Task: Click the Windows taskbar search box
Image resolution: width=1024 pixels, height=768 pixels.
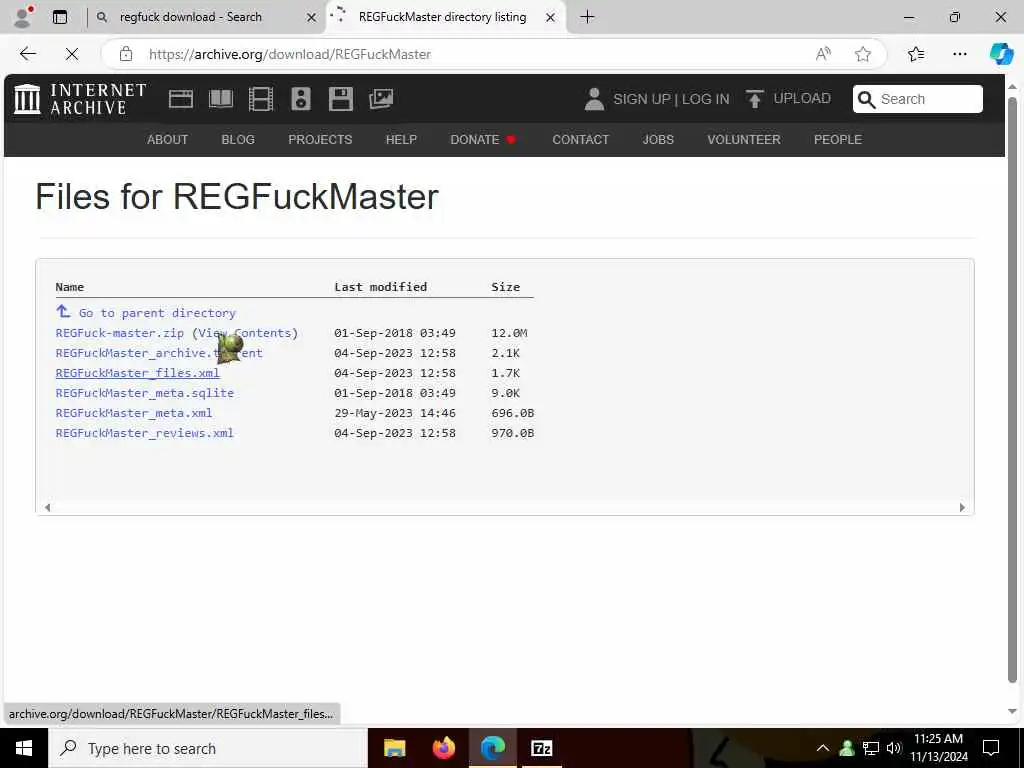Action: coord(208,748)
